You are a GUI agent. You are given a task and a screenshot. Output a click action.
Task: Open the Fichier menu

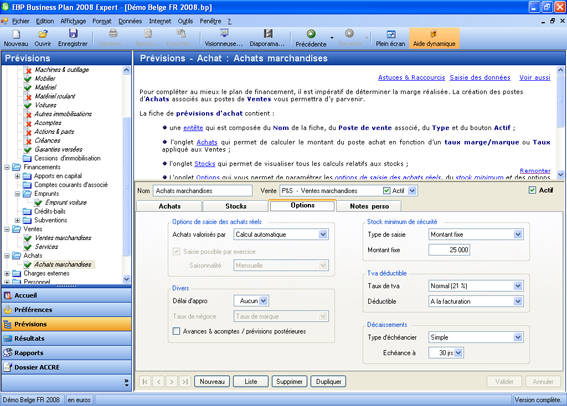20,21
